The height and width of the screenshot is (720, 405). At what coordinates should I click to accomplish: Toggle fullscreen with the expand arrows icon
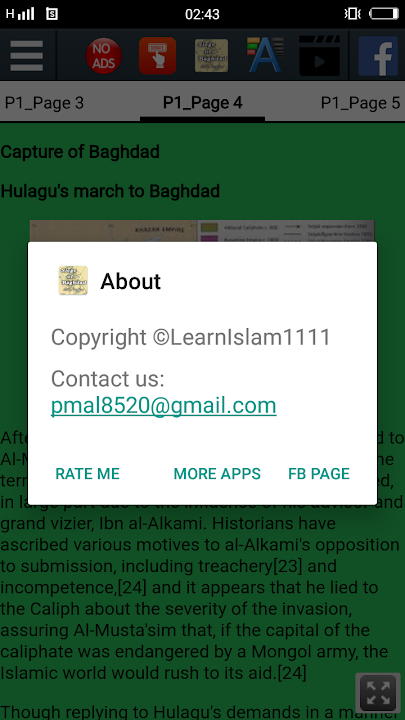378,693
